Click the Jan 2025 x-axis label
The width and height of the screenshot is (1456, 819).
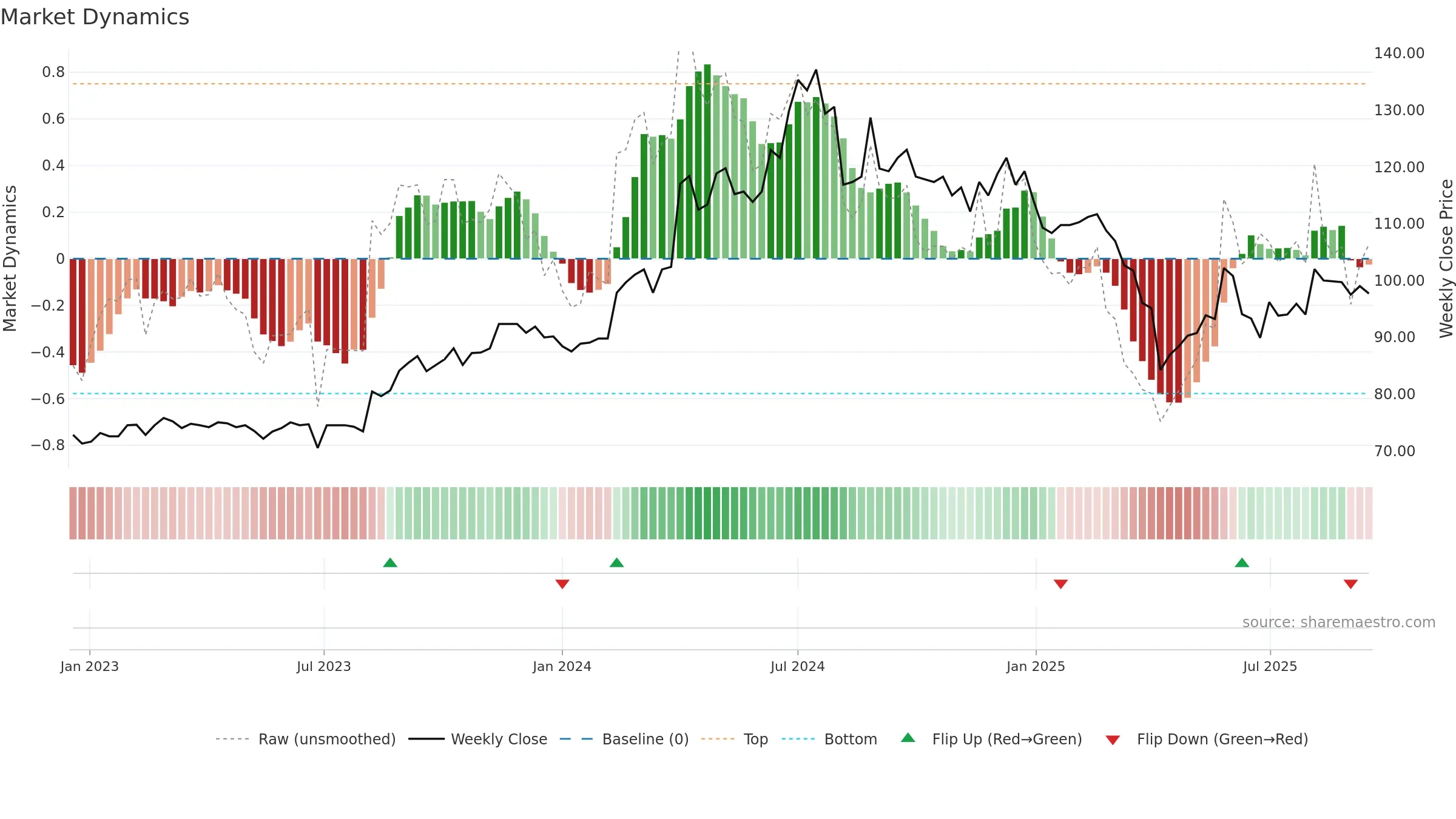coord(1036,666)
